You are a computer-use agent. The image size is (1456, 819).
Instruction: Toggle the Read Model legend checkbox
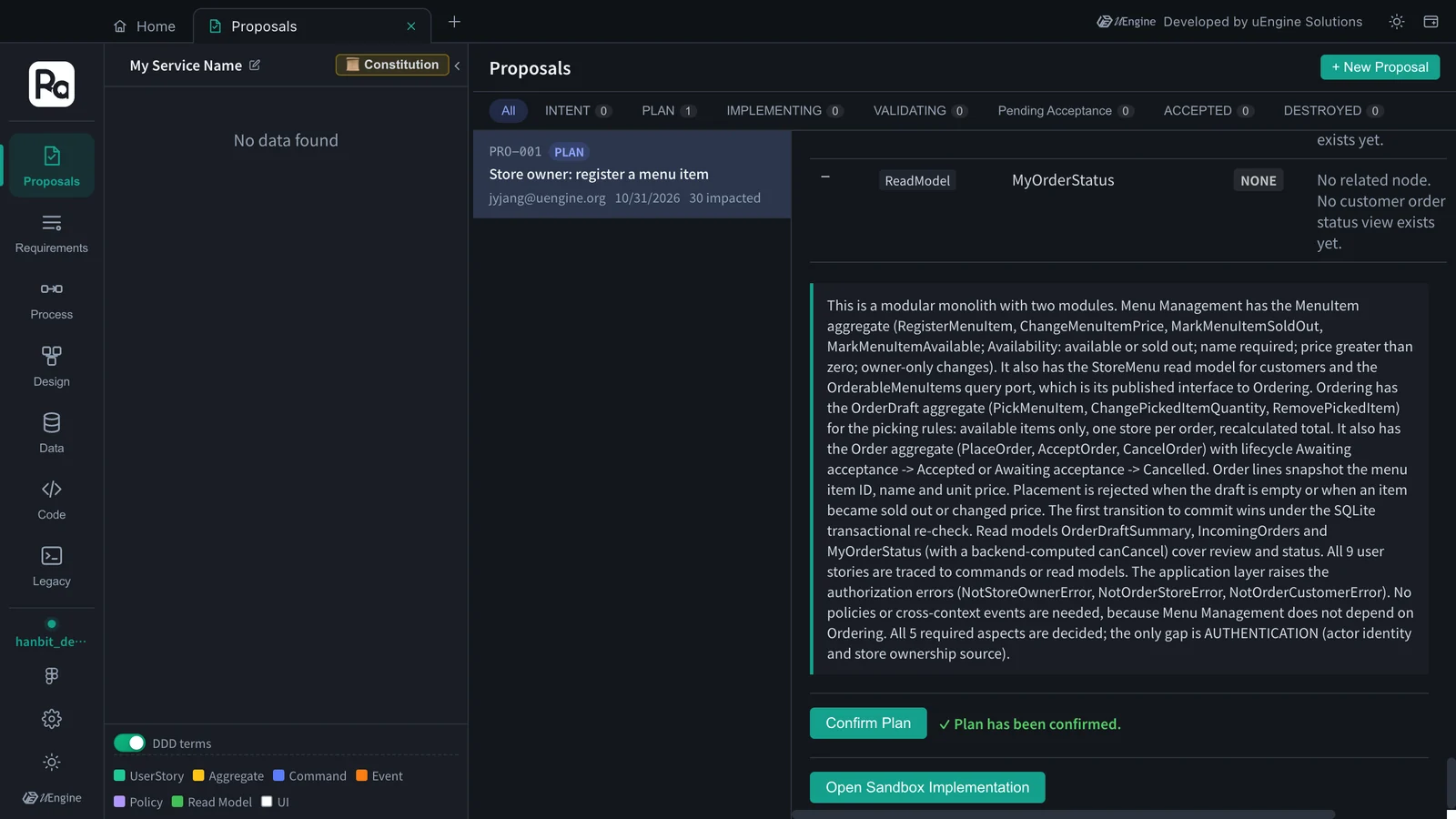pos(177,802)
